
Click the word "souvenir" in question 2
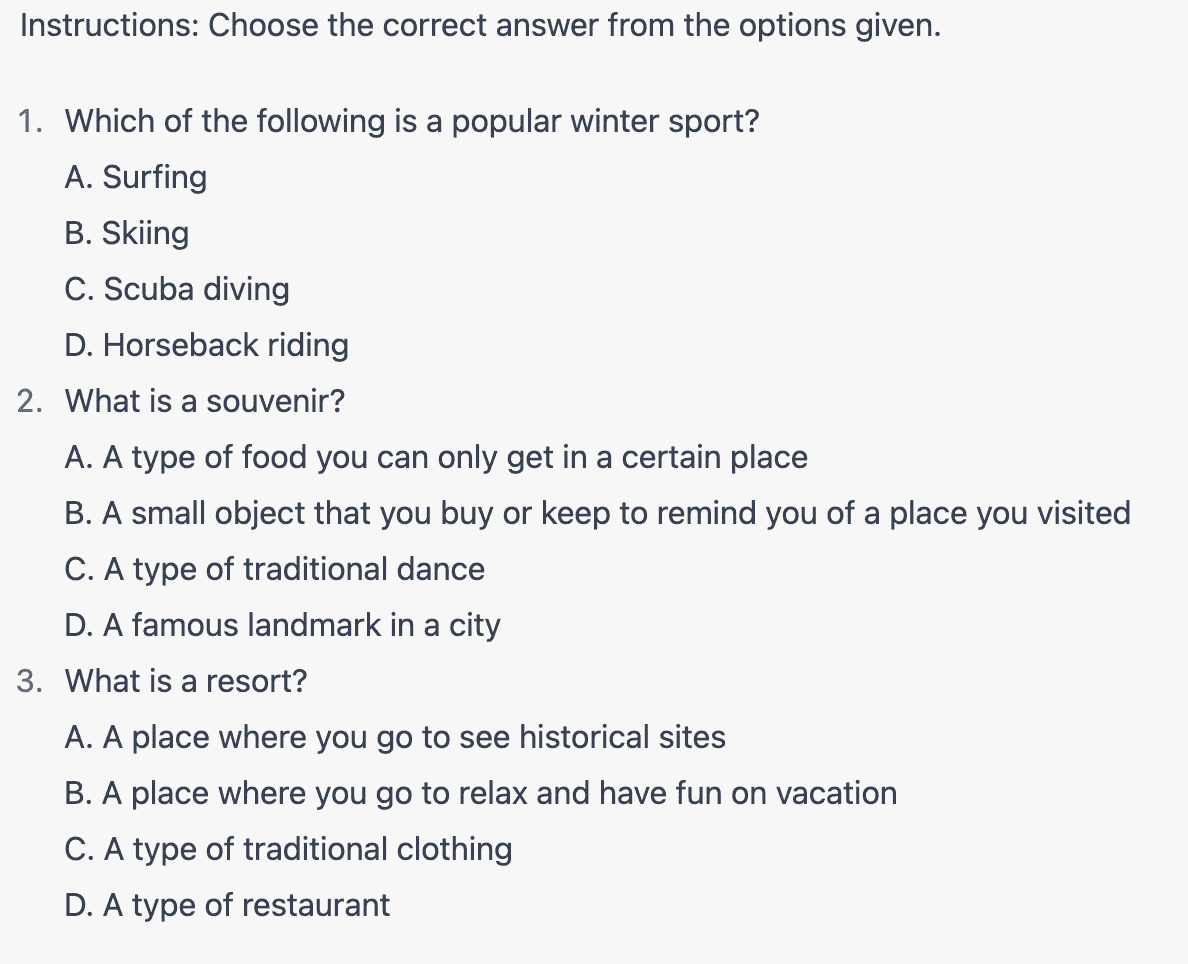pyautogui.click(x=274, y=401)
